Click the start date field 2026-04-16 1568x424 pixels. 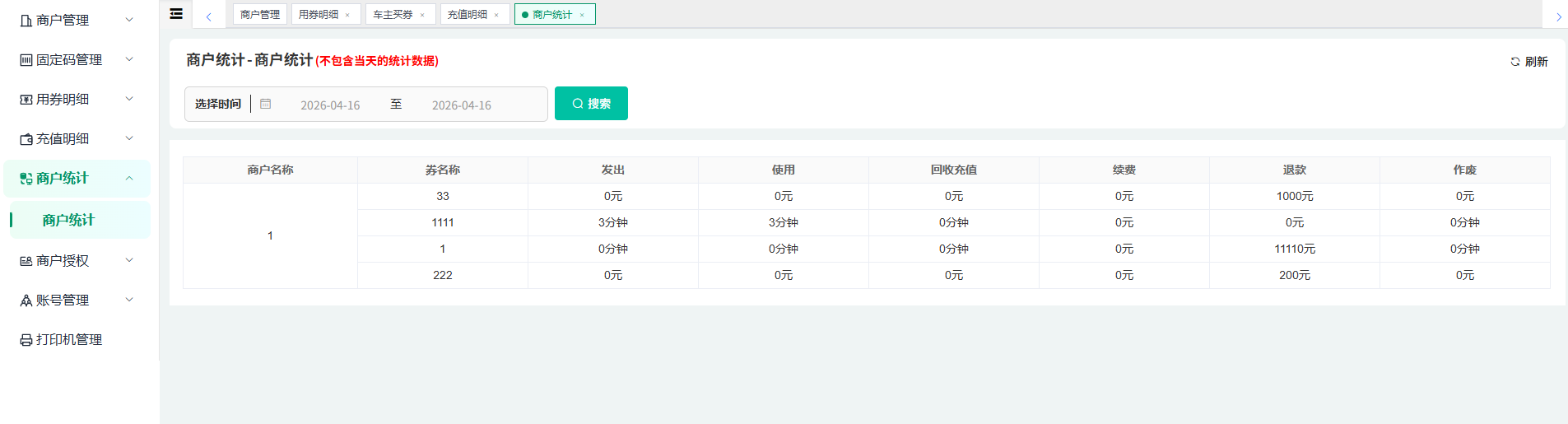(x=330, y=105)
